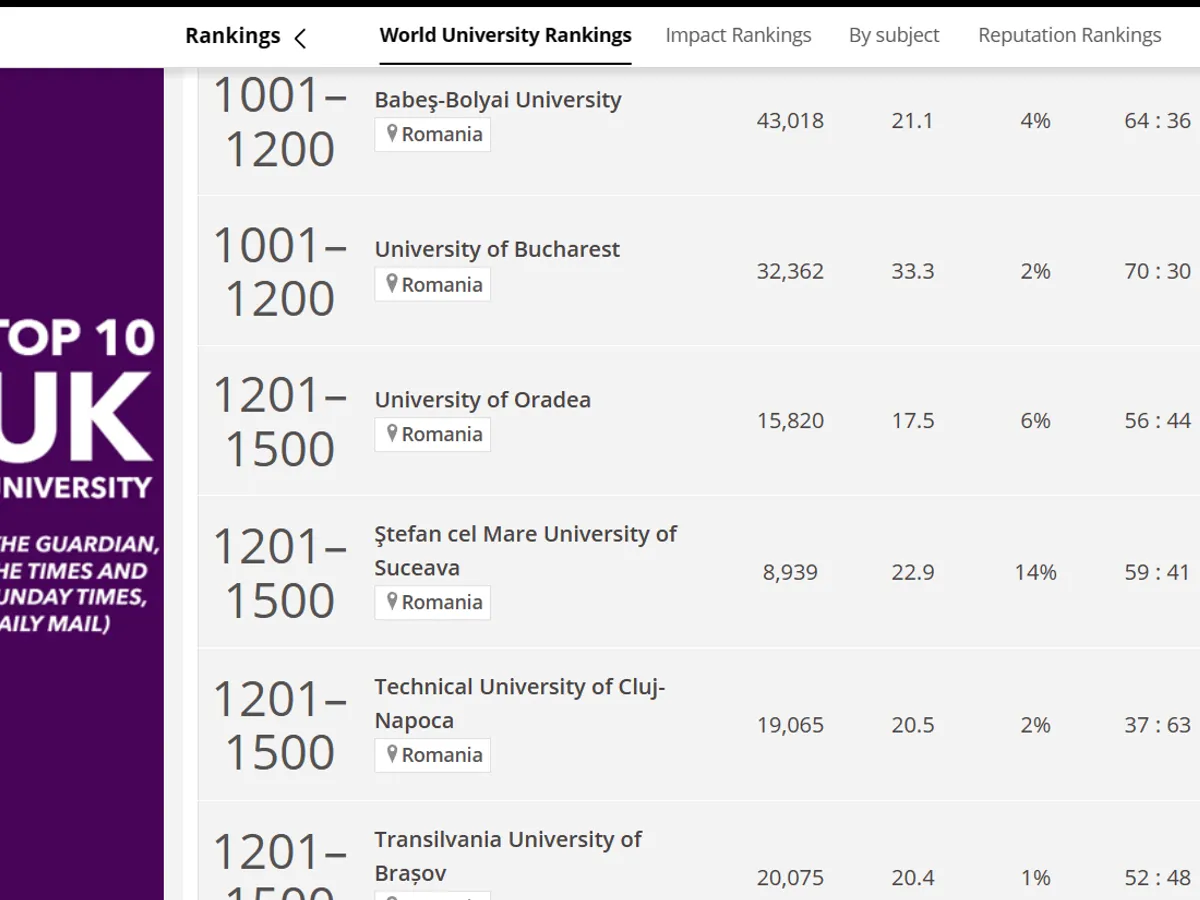Click the Romania tag under University of Oradea
Image resolution: width=1200 pixels, height=900 pixels.
tap(442, 435)
